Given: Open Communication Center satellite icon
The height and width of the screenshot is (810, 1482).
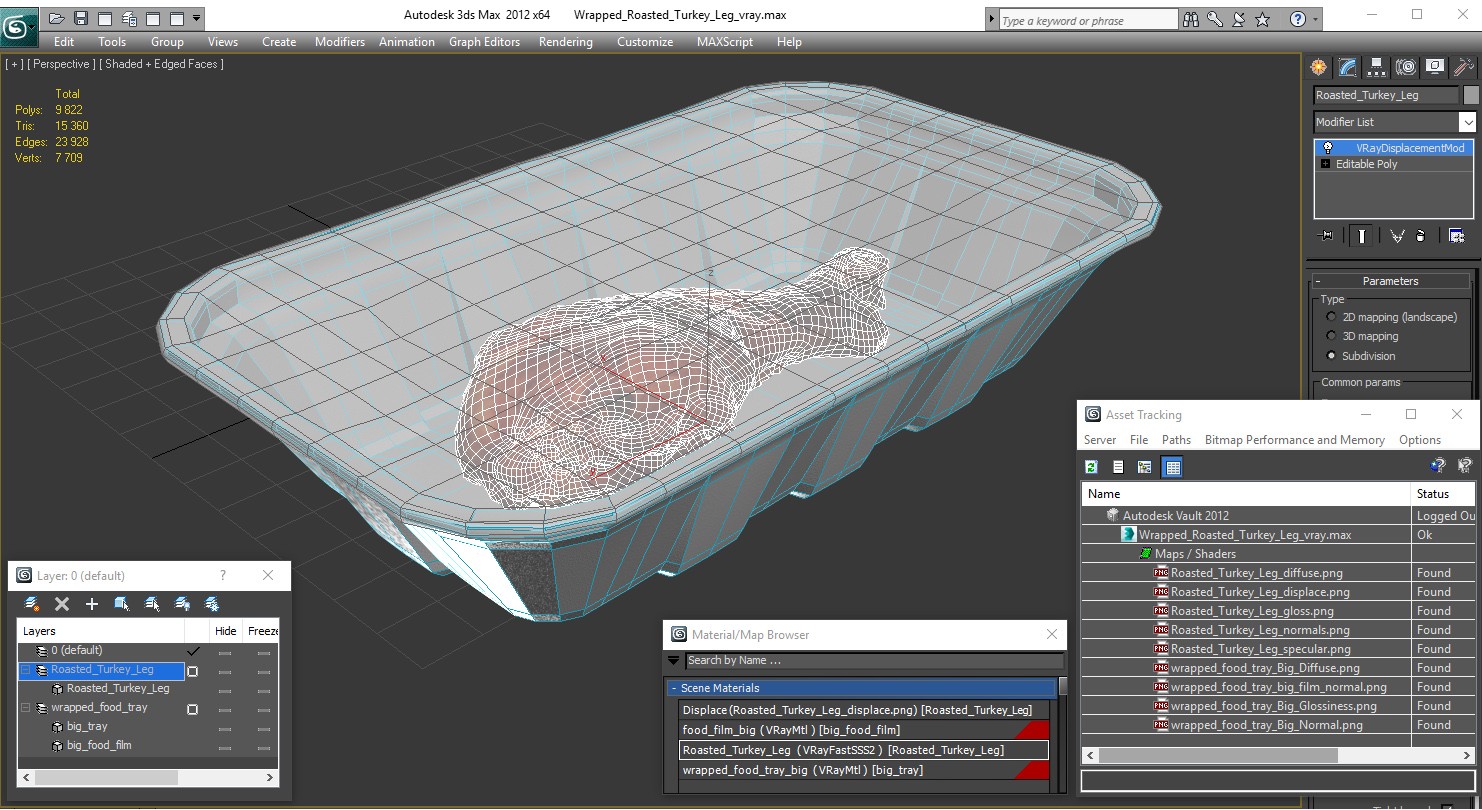Looking at the screenshot, I should tap(1238, 19).
